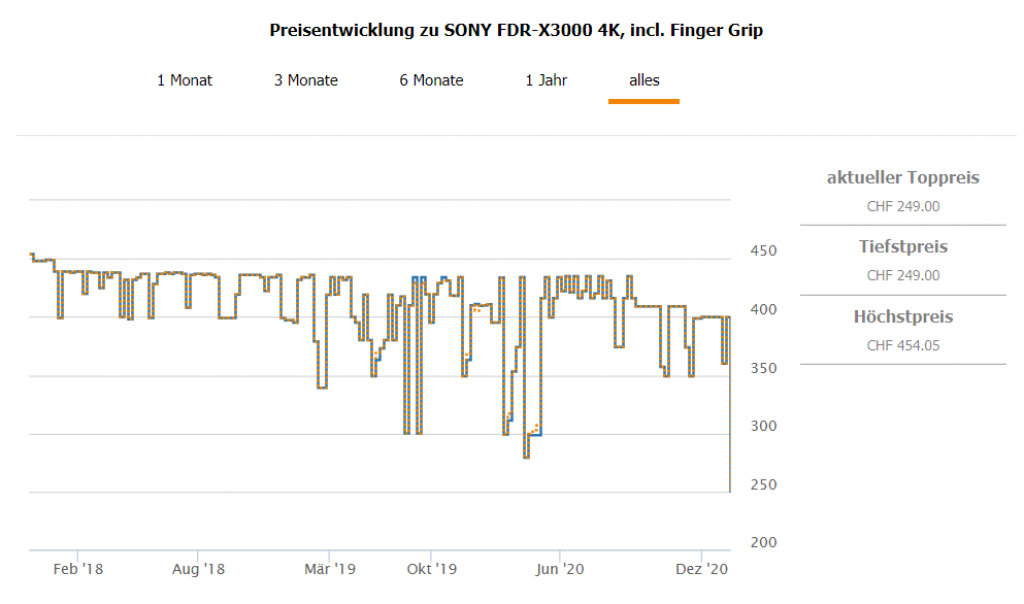The image size is (1024, 604).
Task: Click the 'alles' tab
Action: [644, 80]
